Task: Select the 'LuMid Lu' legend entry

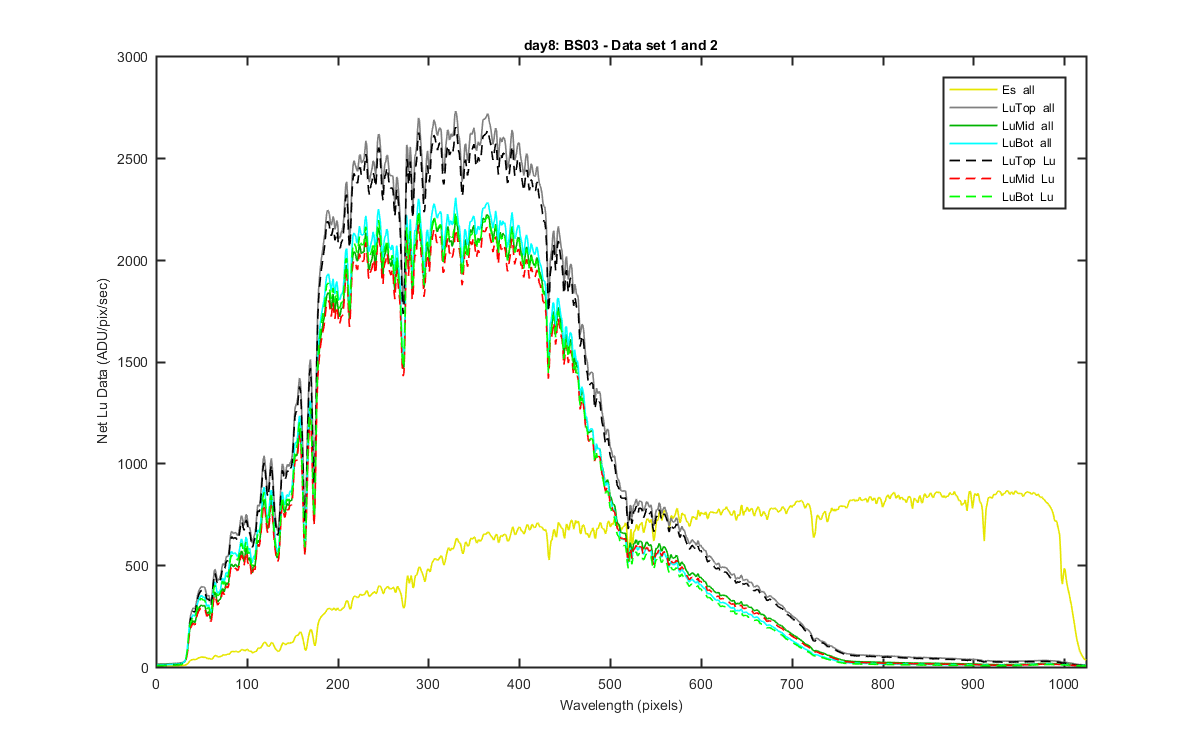Action: (1002, 179)
